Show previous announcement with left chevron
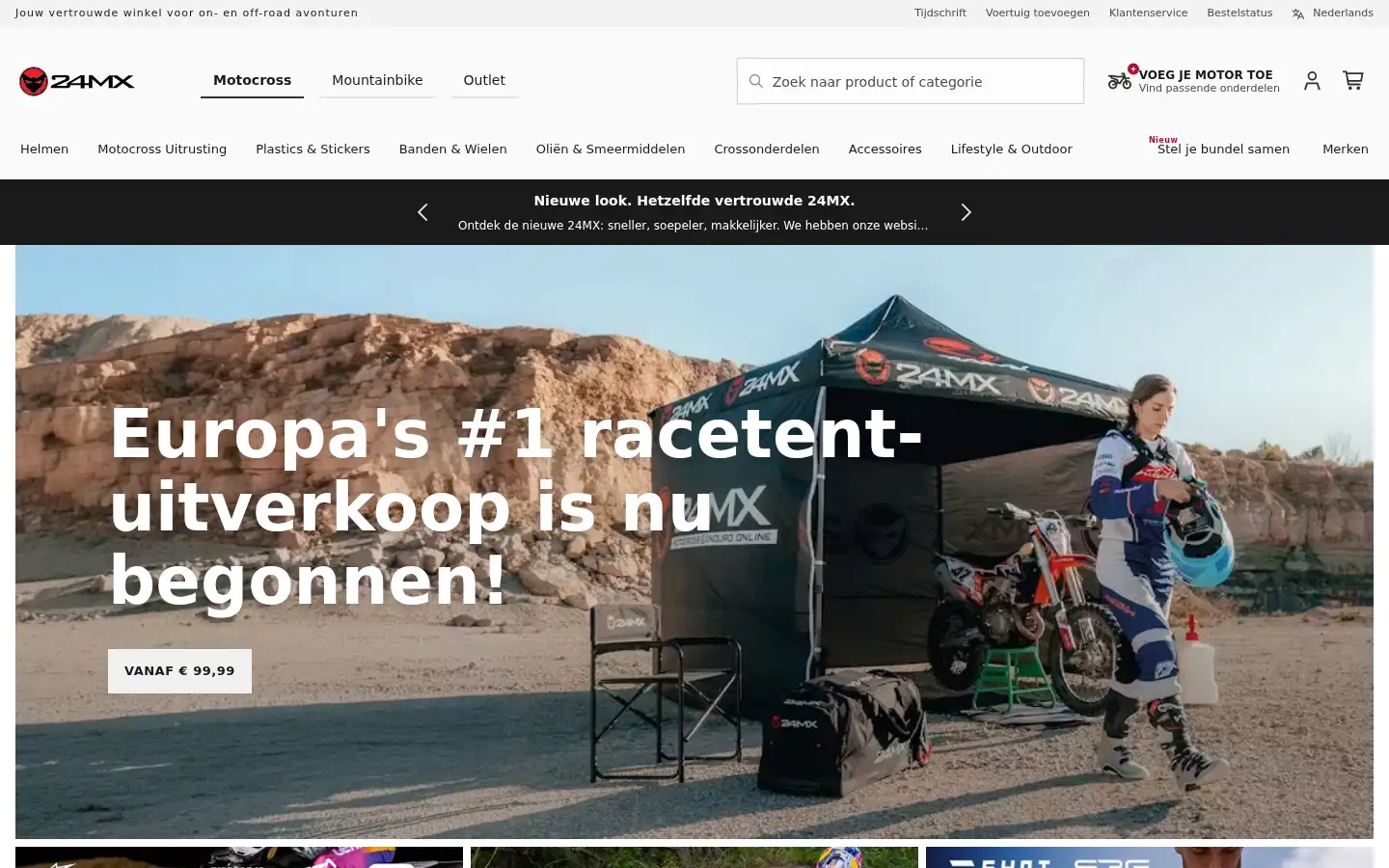The image size is (1389, 868). click(422, 212)
